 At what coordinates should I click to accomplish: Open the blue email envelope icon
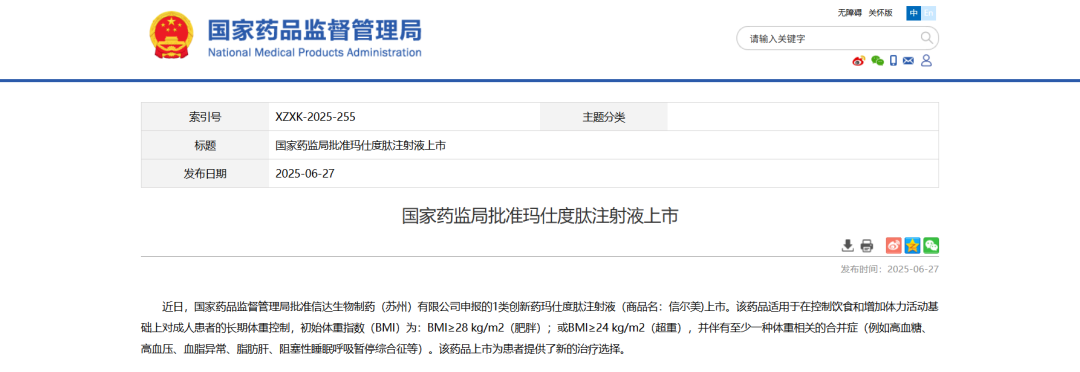[908, 61]
